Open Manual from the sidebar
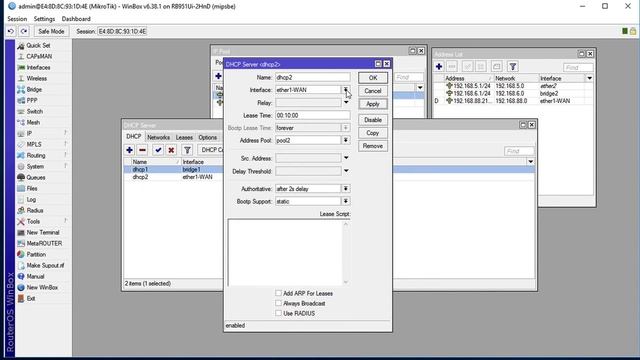640x360 pixels. coord(35,277)
